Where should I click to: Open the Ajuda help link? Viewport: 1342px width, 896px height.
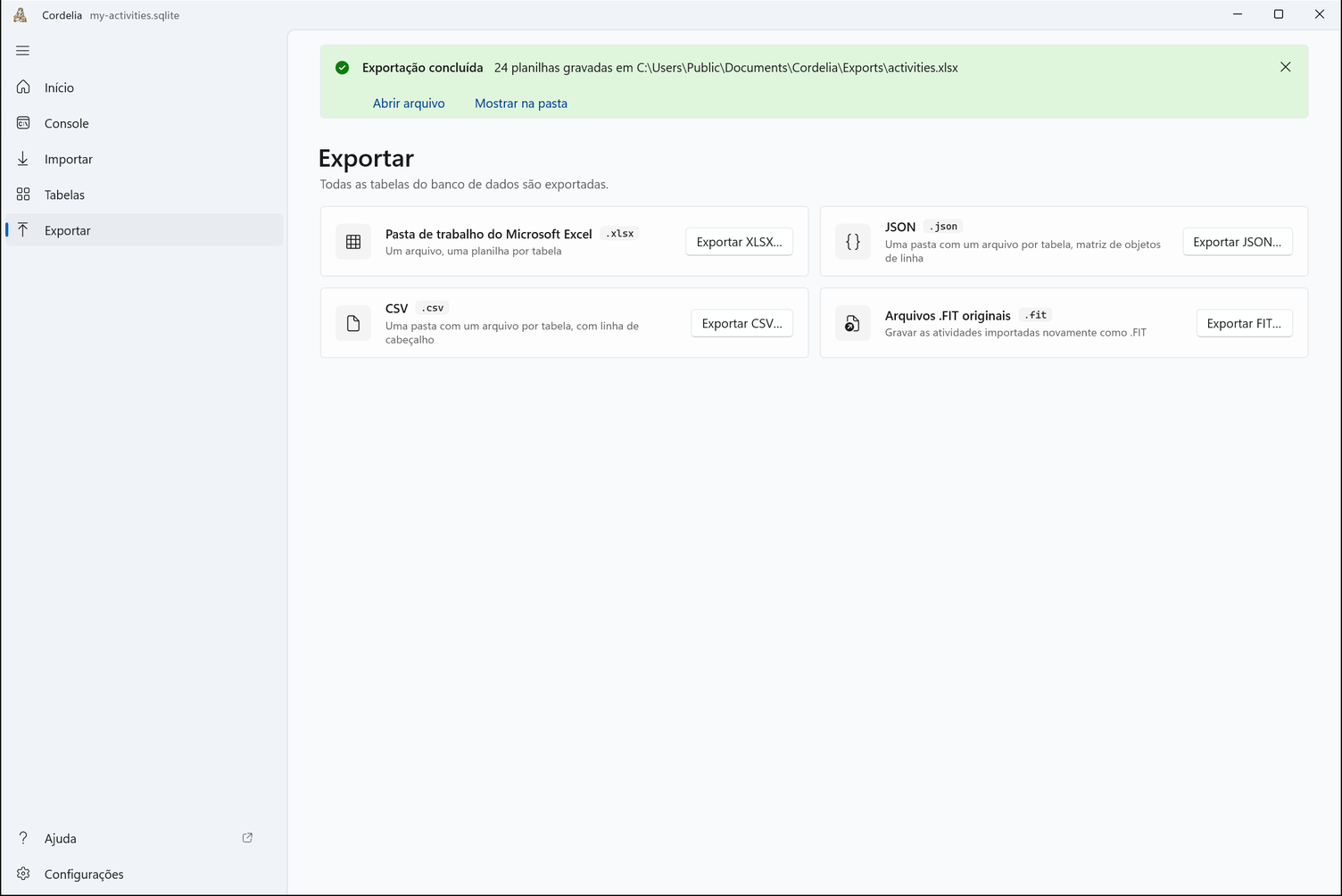(144, 838)
